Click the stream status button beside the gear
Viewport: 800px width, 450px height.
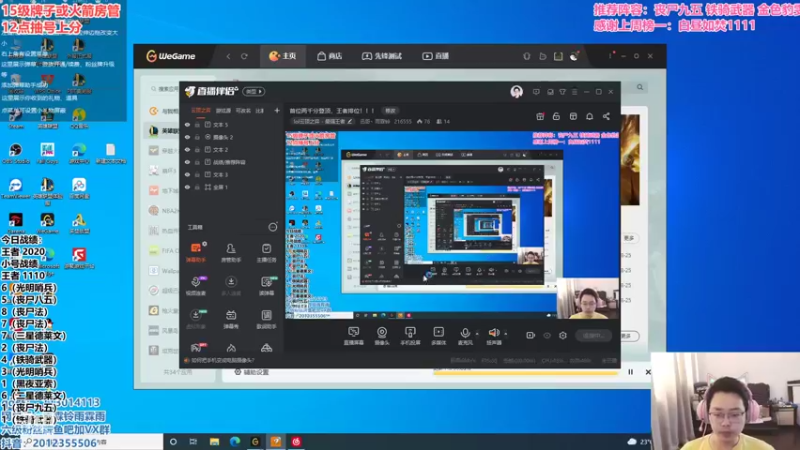[x=593, y=335]
